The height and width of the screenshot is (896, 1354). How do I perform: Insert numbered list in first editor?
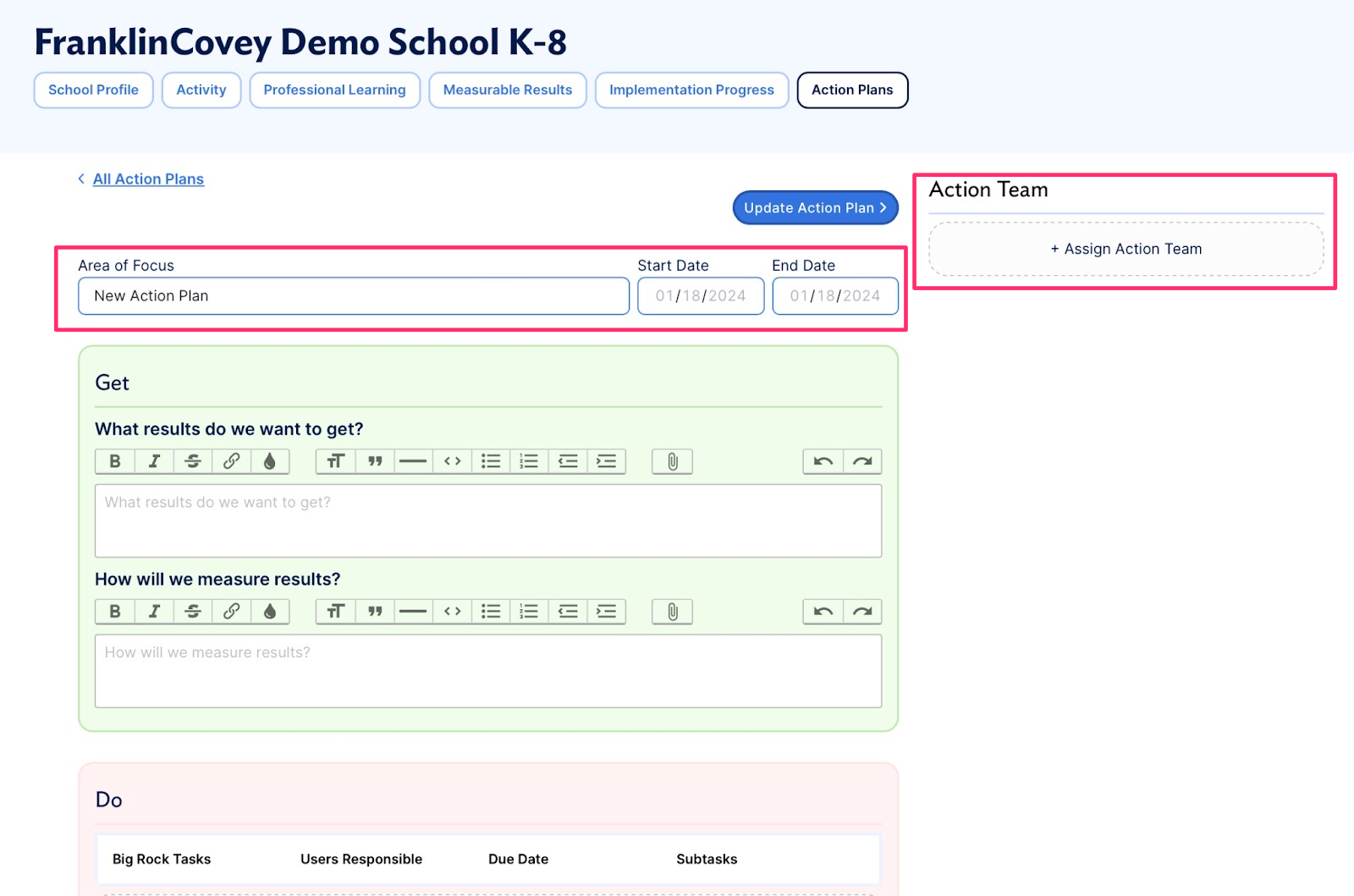[529, 461]
